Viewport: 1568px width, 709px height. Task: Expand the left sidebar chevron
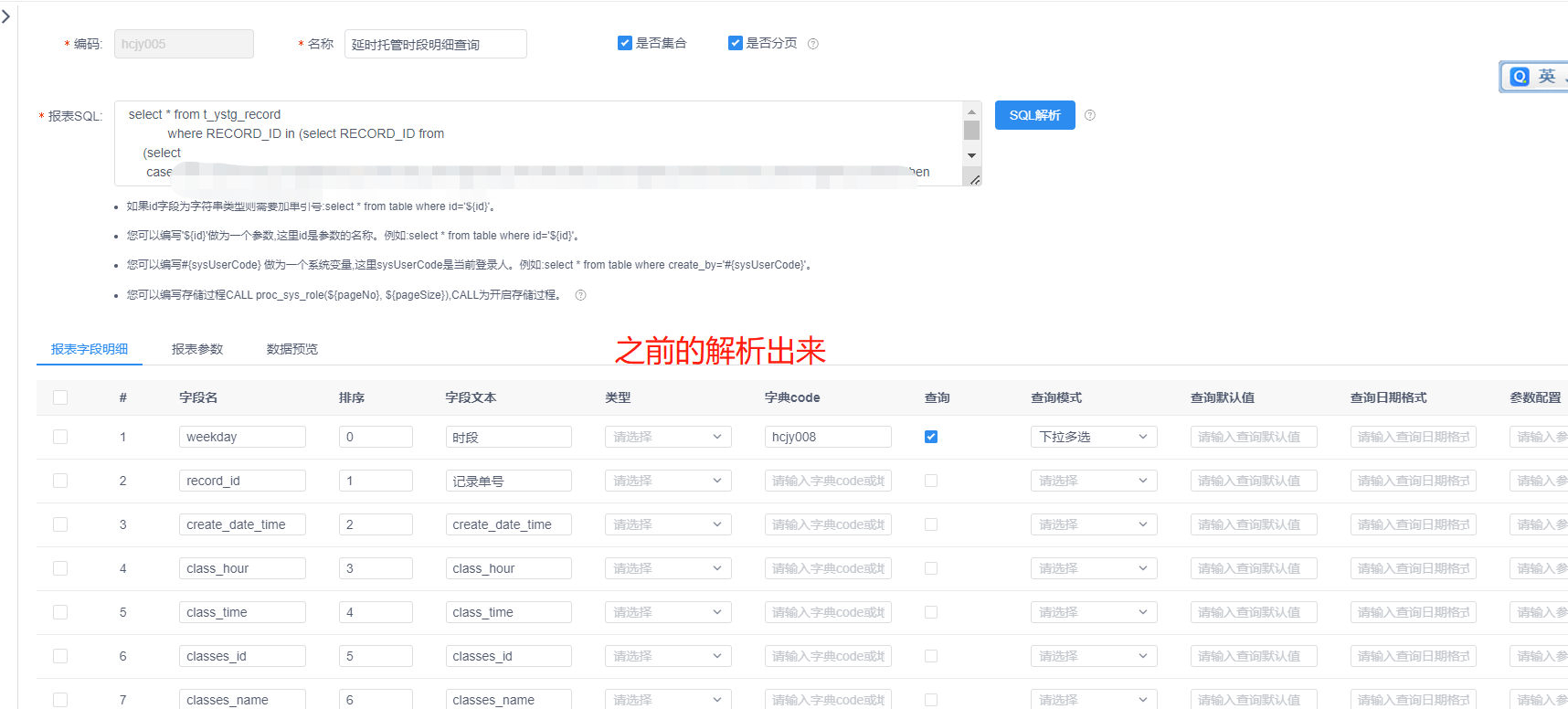click(6, 16)
